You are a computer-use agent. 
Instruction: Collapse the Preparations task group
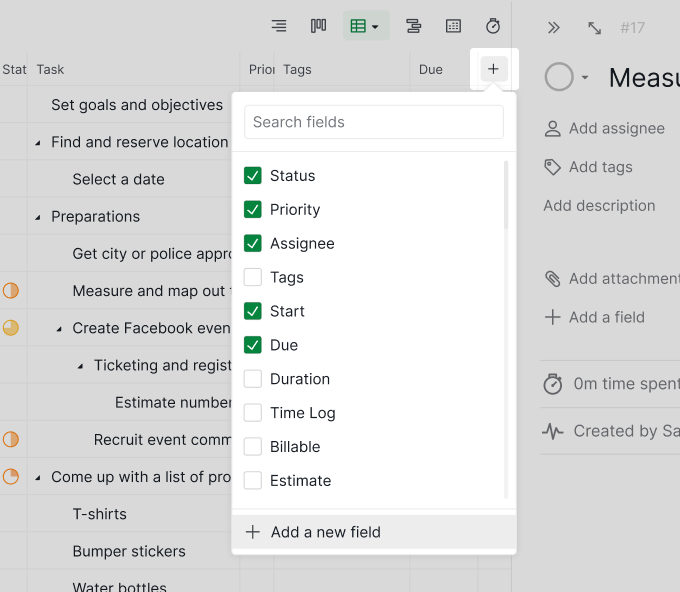tap(38, 217)
